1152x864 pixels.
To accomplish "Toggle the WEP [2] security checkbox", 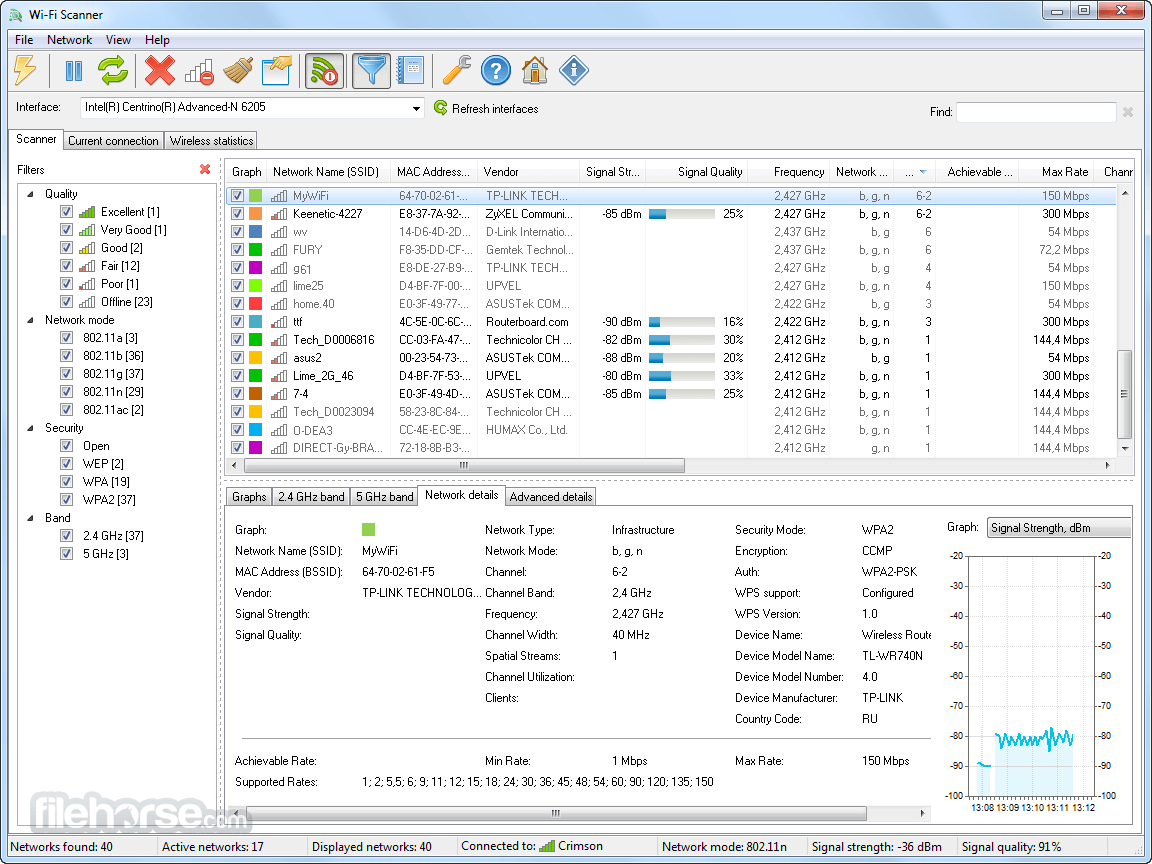I will (x=66, y=464).
